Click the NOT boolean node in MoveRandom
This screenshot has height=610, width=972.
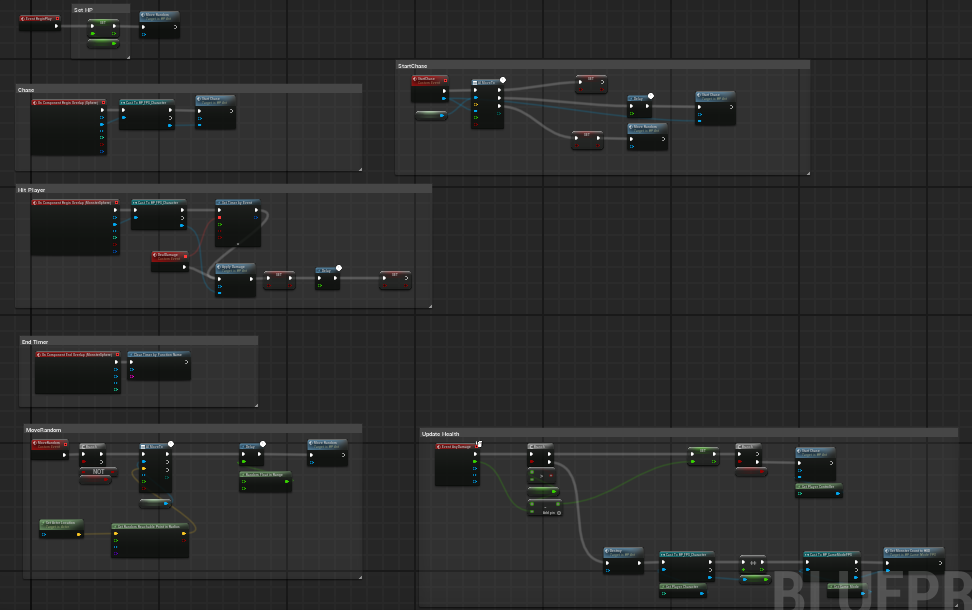point(95,476)
